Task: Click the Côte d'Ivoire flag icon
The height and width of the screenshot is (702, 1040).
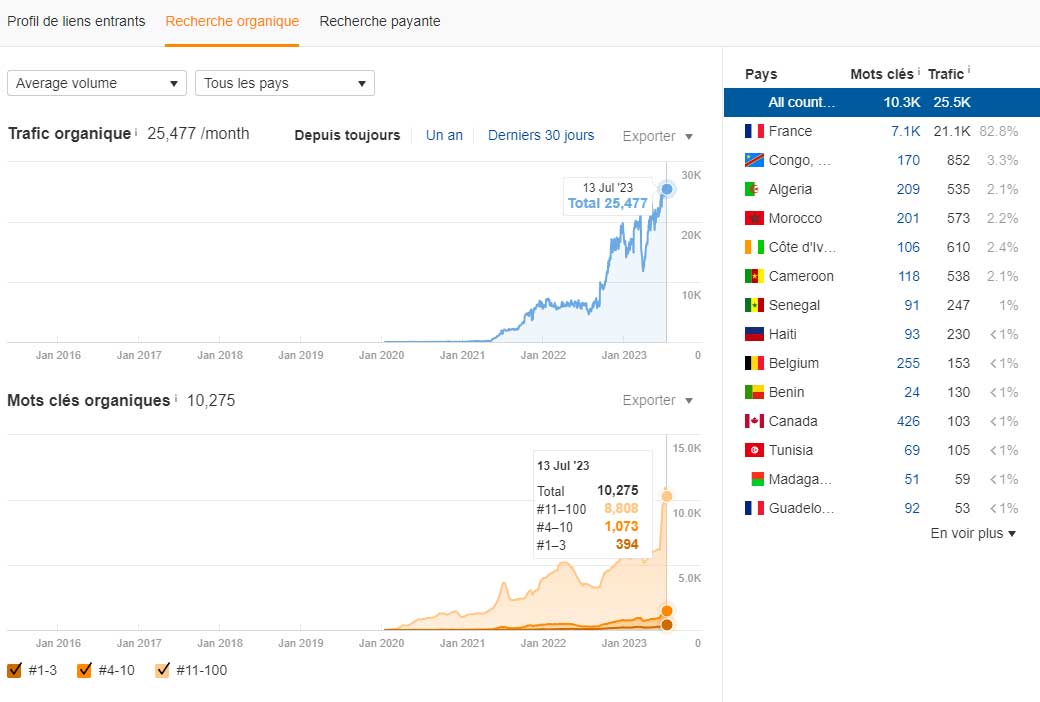Action: point(754,247)
